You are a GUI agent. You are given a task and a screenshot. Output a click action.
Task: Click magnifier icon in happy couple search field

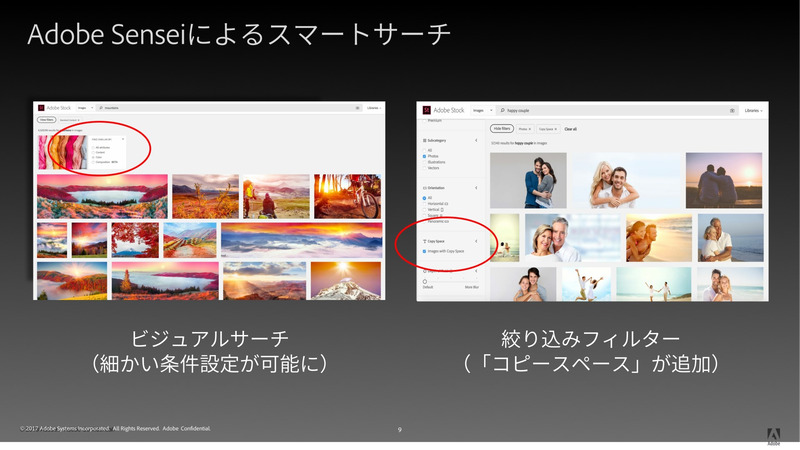tap(503, 110)
